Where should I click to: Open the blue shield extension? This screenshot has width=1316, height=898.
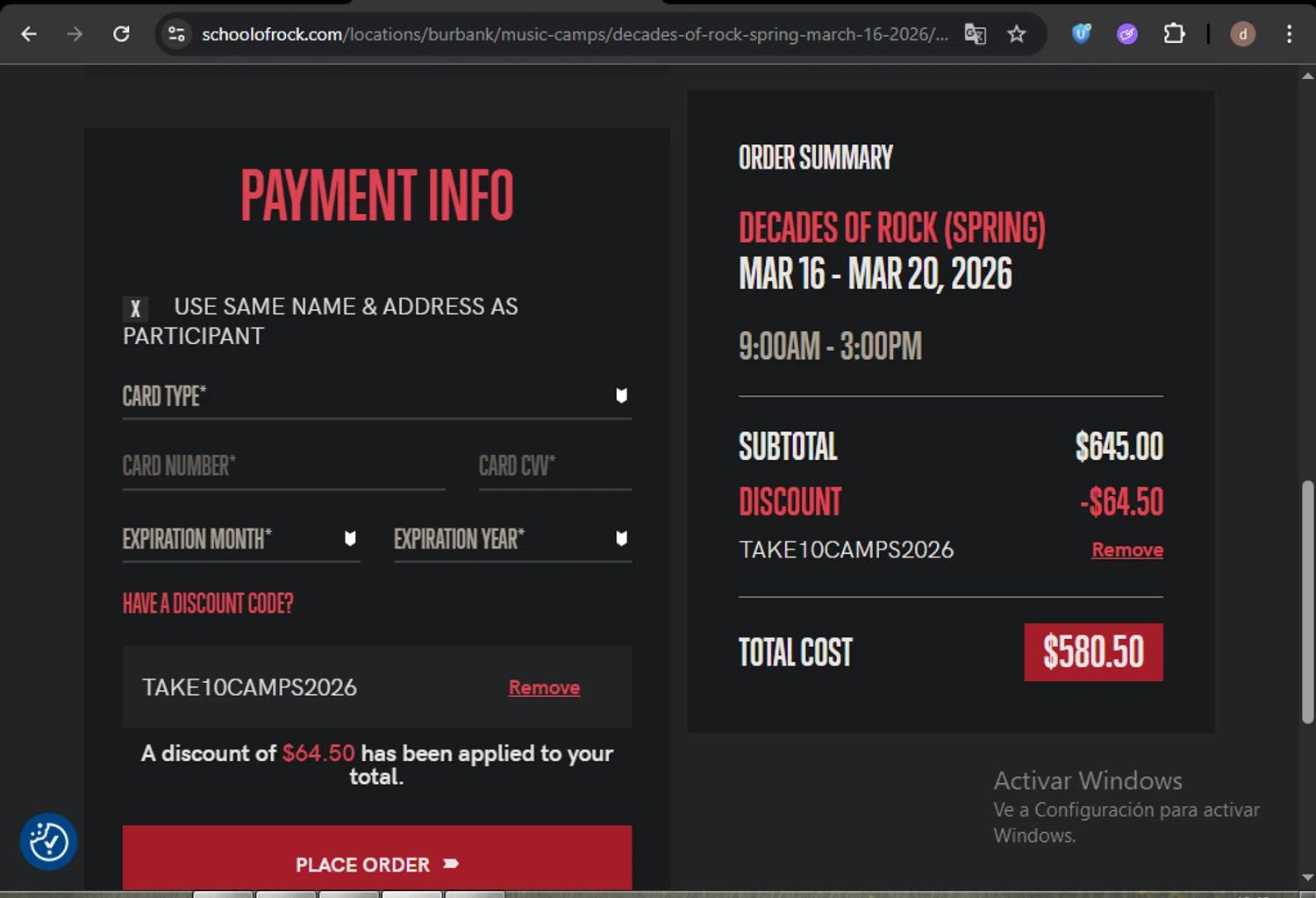pyautogui.click(x=1082, y=34)
